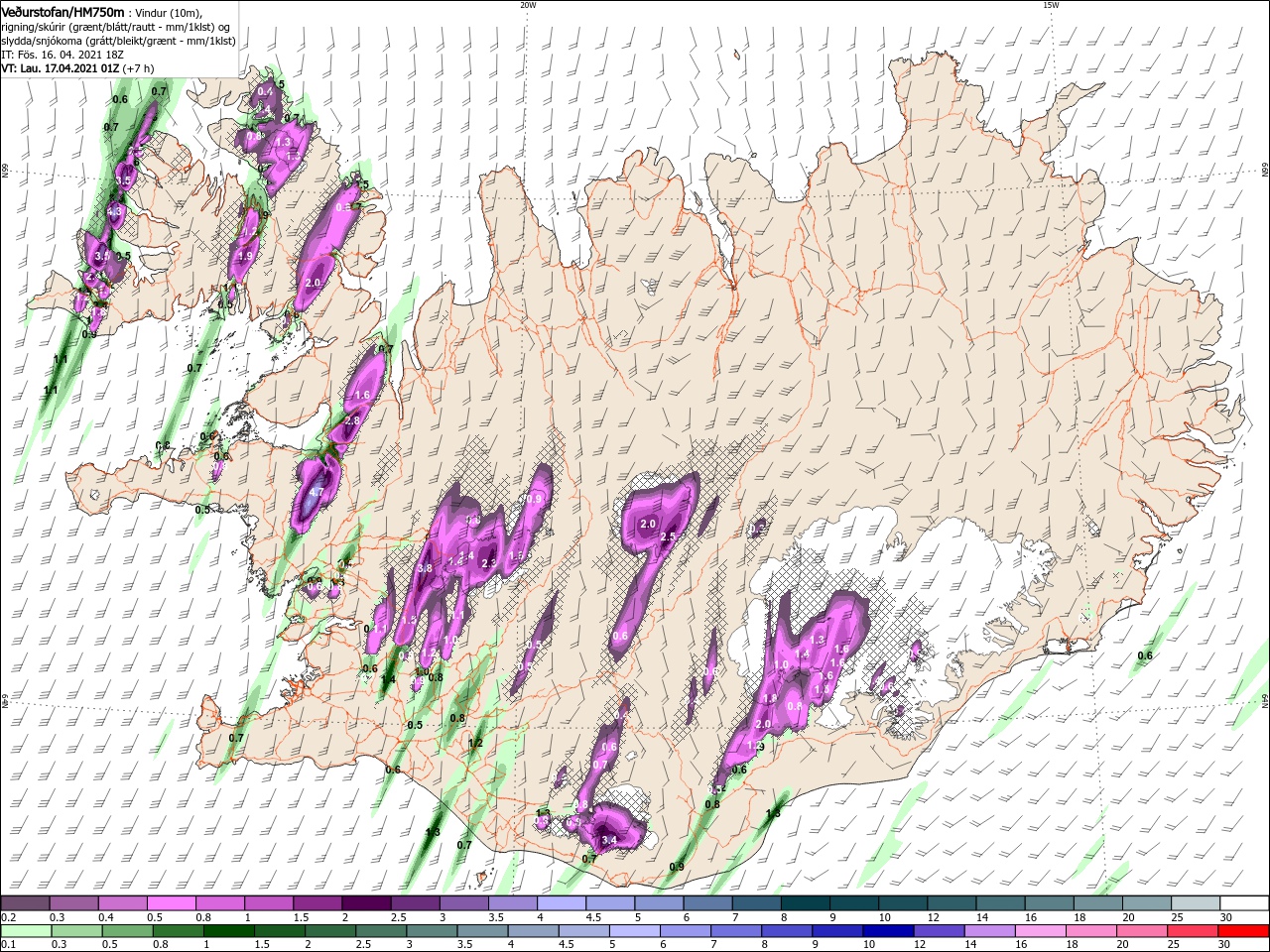Viewport: 1270px width, 952px height.
Task: Click the 2.3 snowfall value on the map
Action: pos(488,562)
